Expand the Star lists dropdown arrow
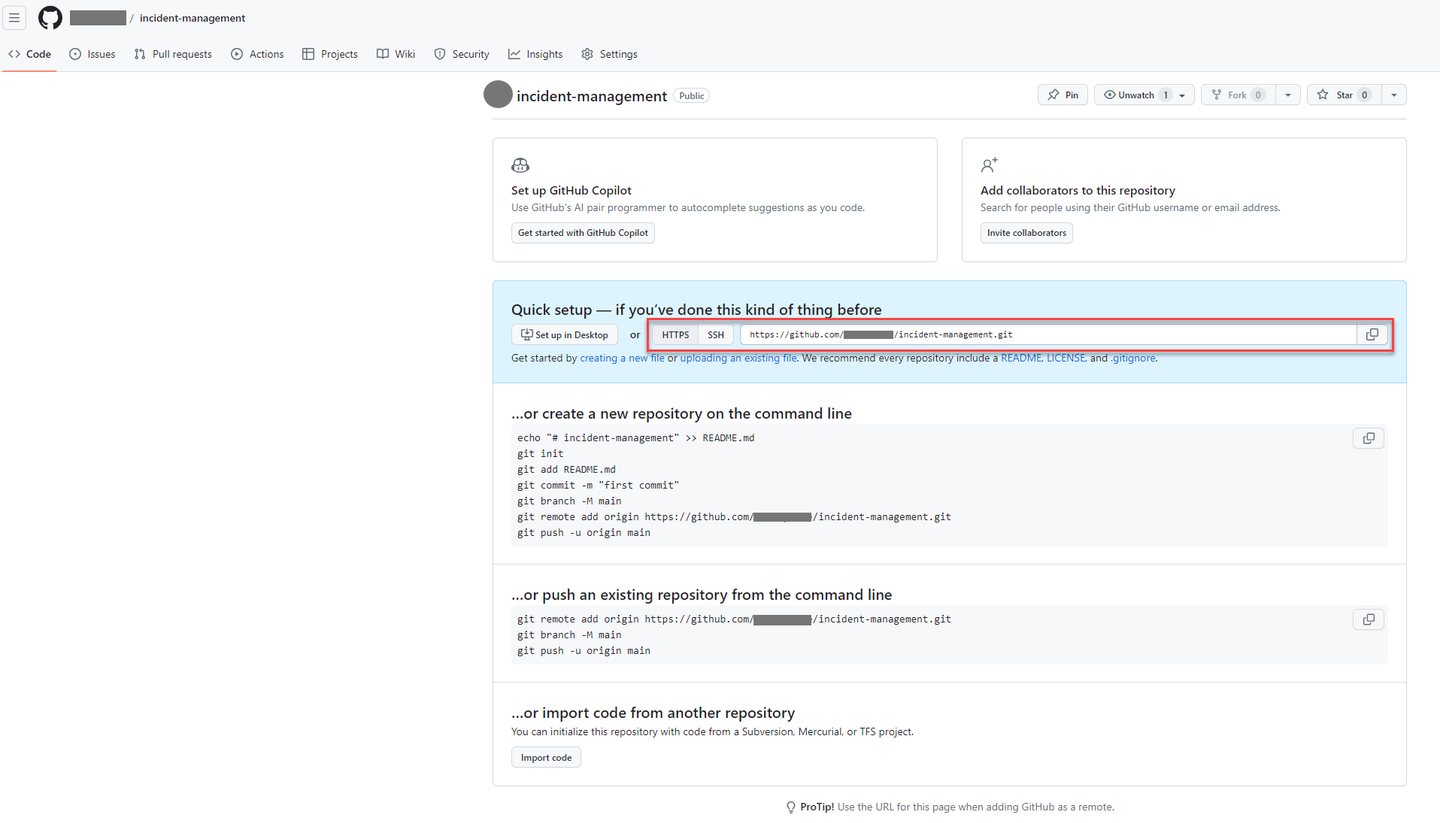1440x823 pixels. click(x=1394, y=95)
